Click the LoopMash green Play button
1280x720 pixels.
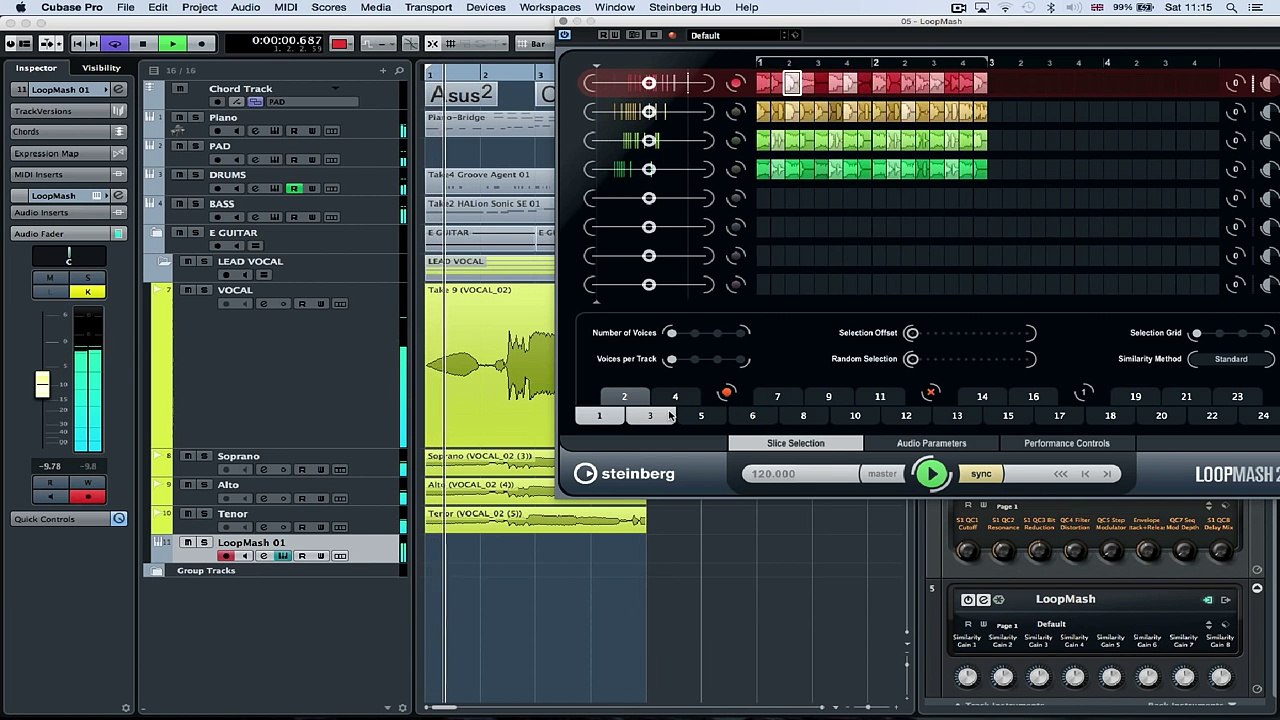coord(932,475)
